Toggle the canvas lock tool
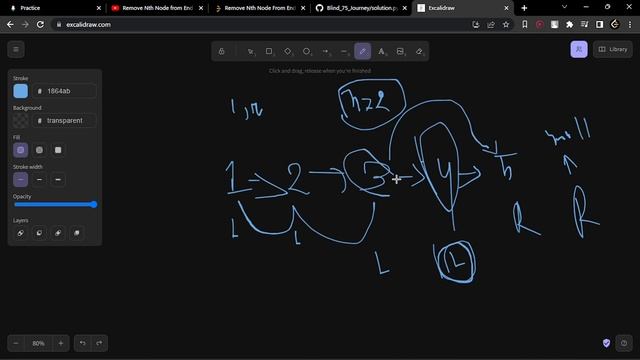Screen dimensions: 640x360 [x=221, y=51]
